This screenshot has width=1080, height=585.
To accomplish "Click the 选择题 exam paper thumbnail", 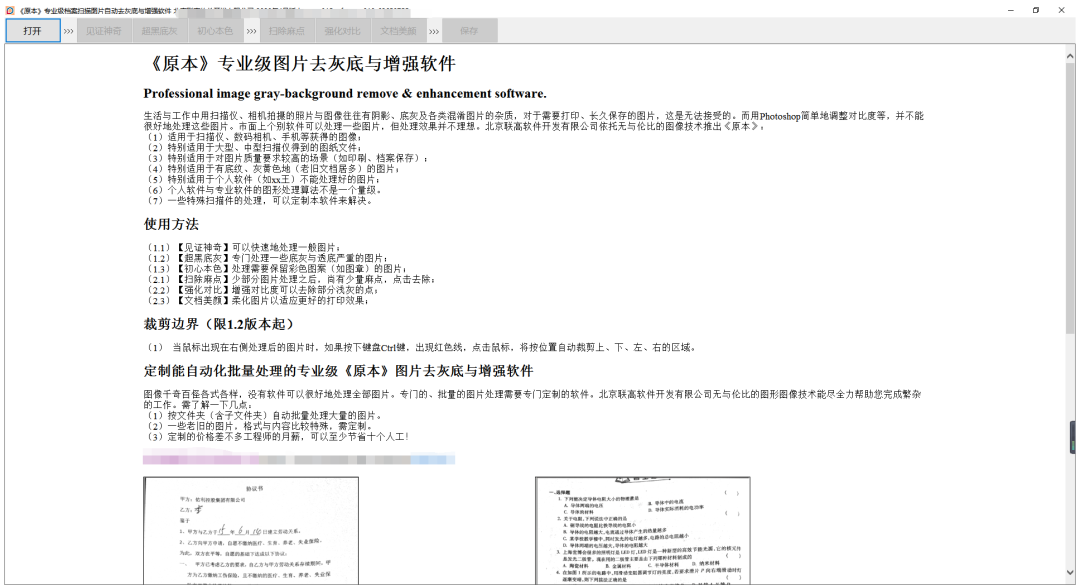I will coord(643,530).
